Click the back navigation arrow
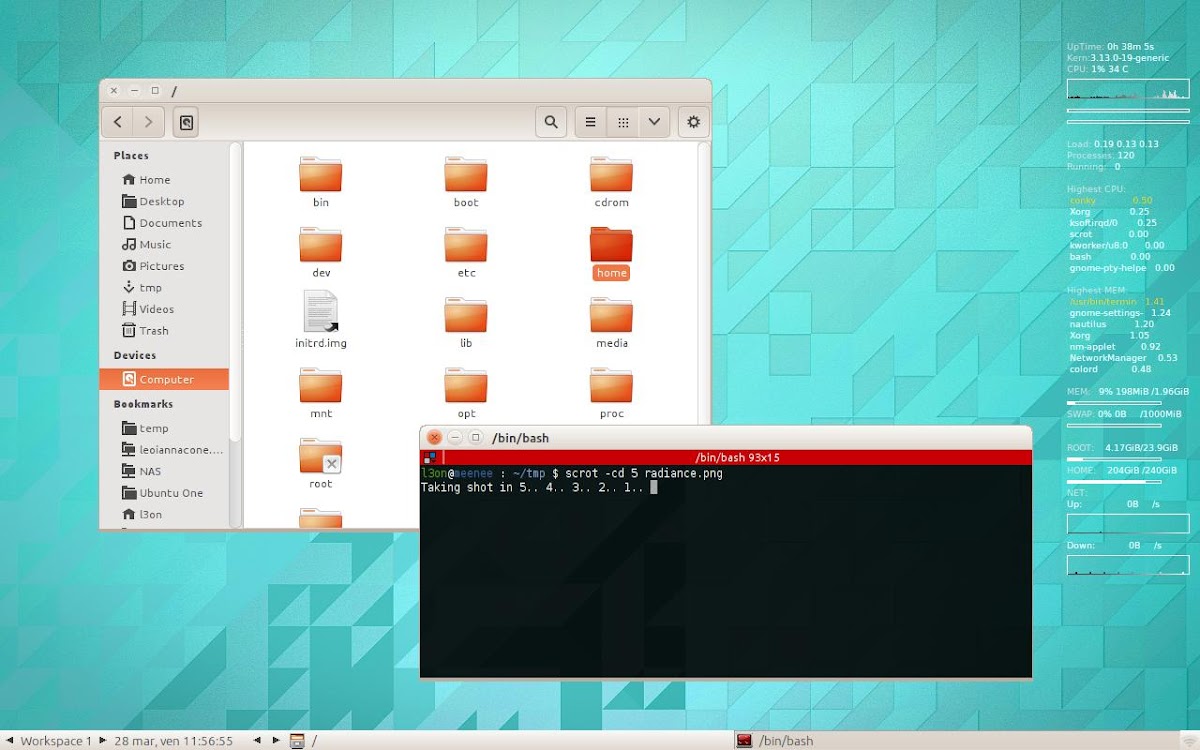 tap(118, 122)
